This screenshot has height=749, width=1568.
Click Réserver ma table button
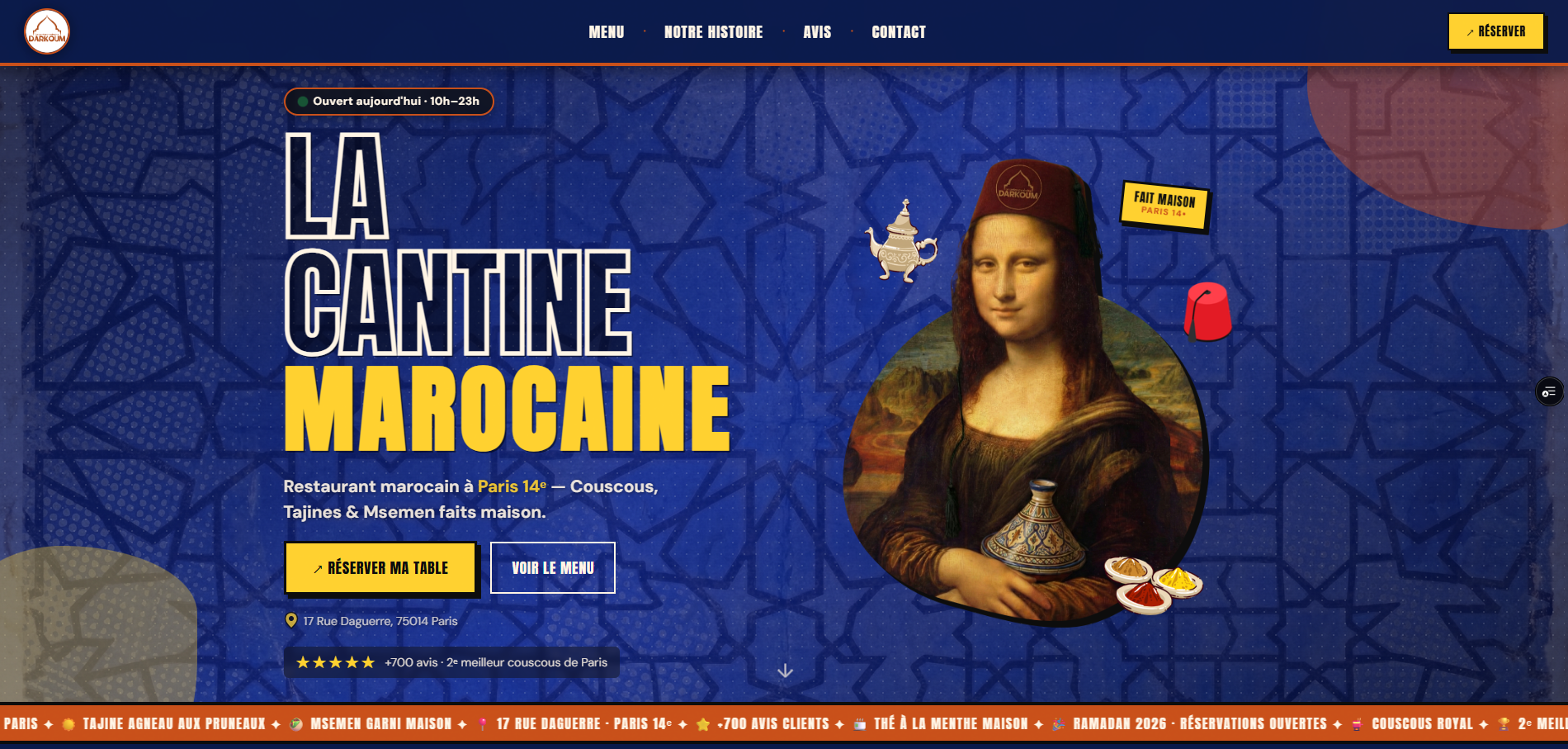(x=380, y=567)
